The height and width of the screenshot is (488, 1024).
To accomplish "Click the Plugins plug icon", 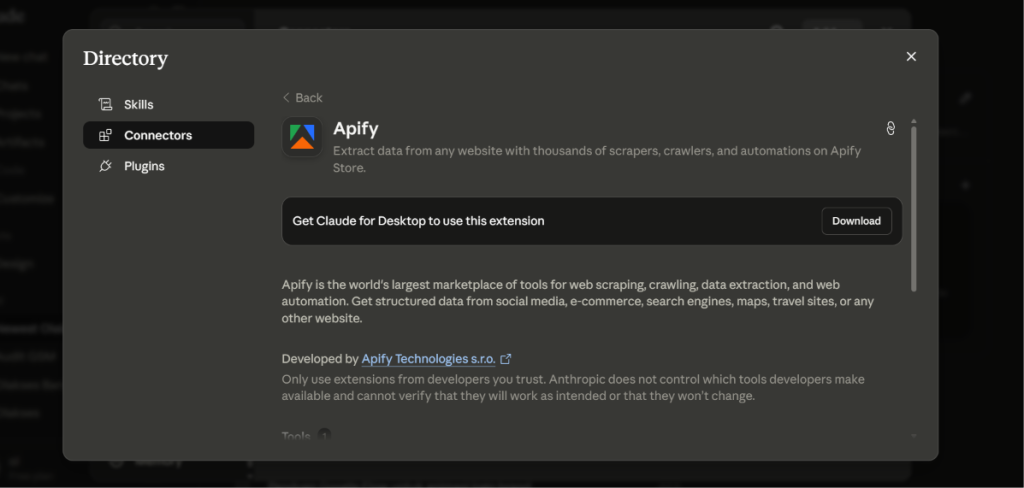I will 105,166.
